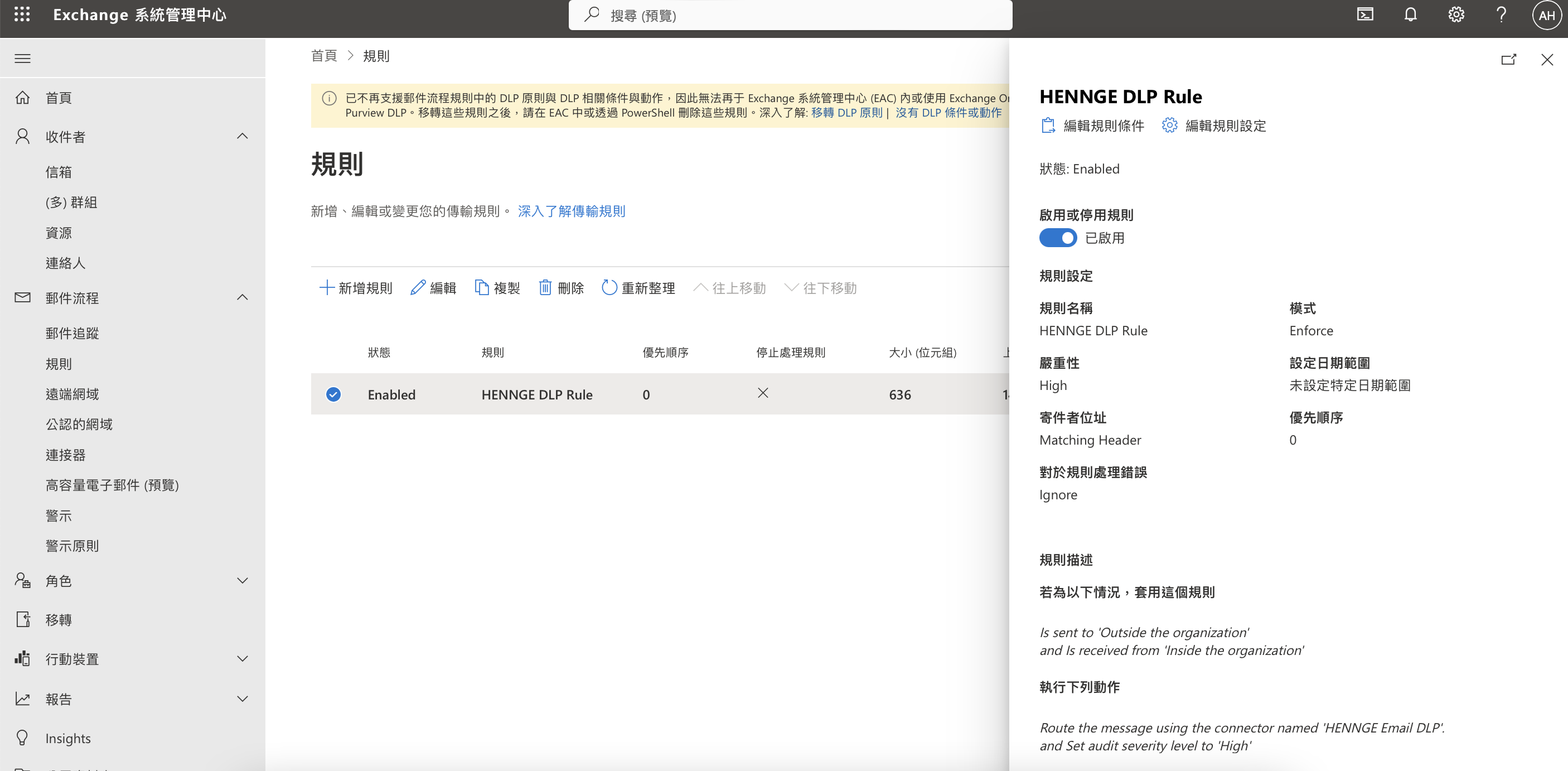Open notifications bell icon
Screen dimensions: 1568x771
(1410, 15)
